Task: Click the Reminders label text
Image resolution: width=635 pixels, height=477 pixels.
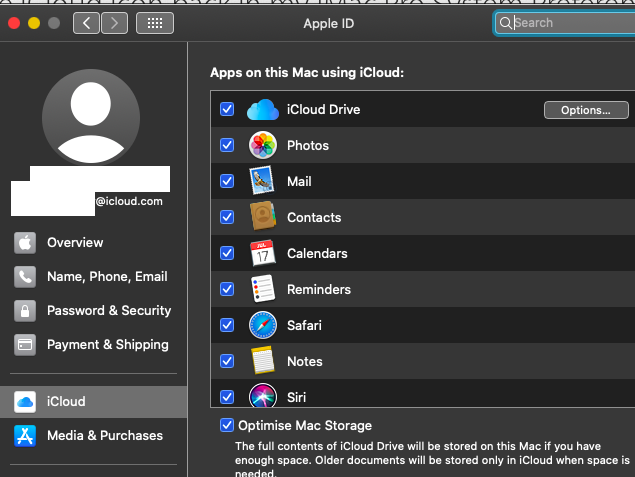Action: (x=319, y=290)
